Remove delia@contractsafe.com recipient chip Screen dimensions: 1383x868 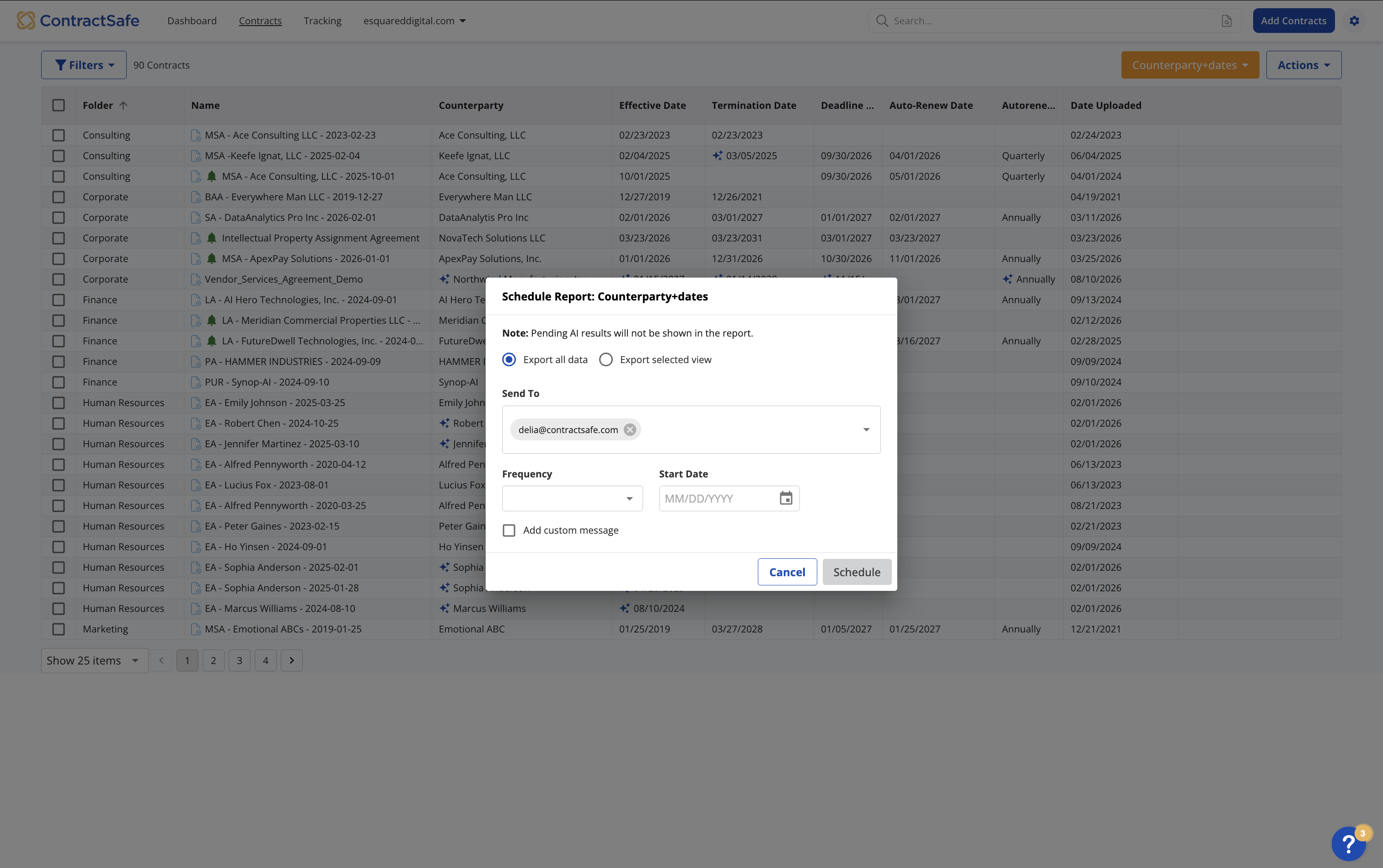[630, 429]
